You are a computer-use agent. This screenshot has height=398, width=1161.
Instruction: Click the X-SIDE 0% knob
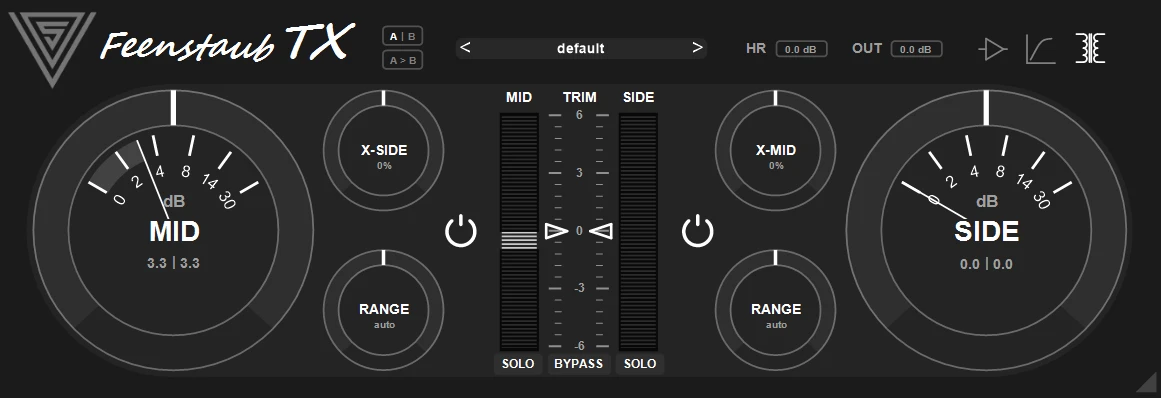point(384,151)
